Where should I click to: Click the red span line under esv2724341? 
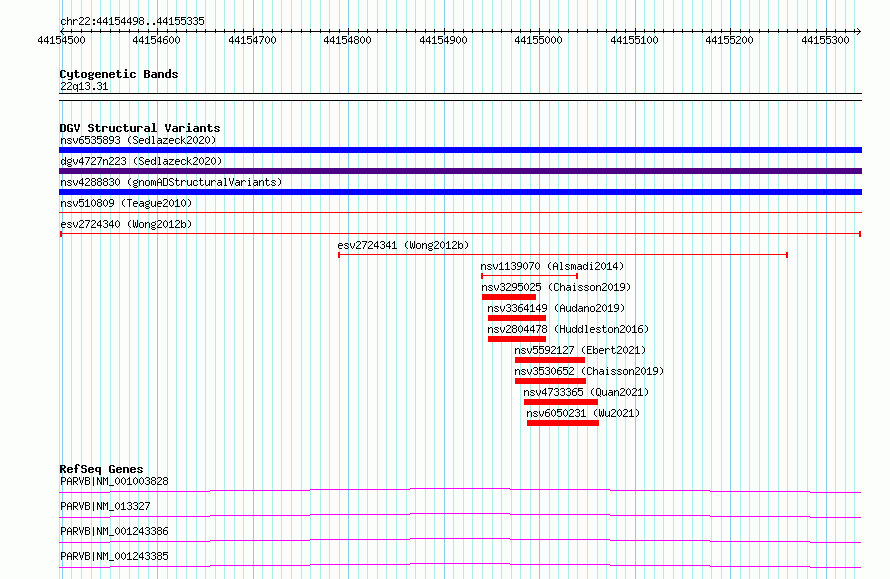point(562,255)
